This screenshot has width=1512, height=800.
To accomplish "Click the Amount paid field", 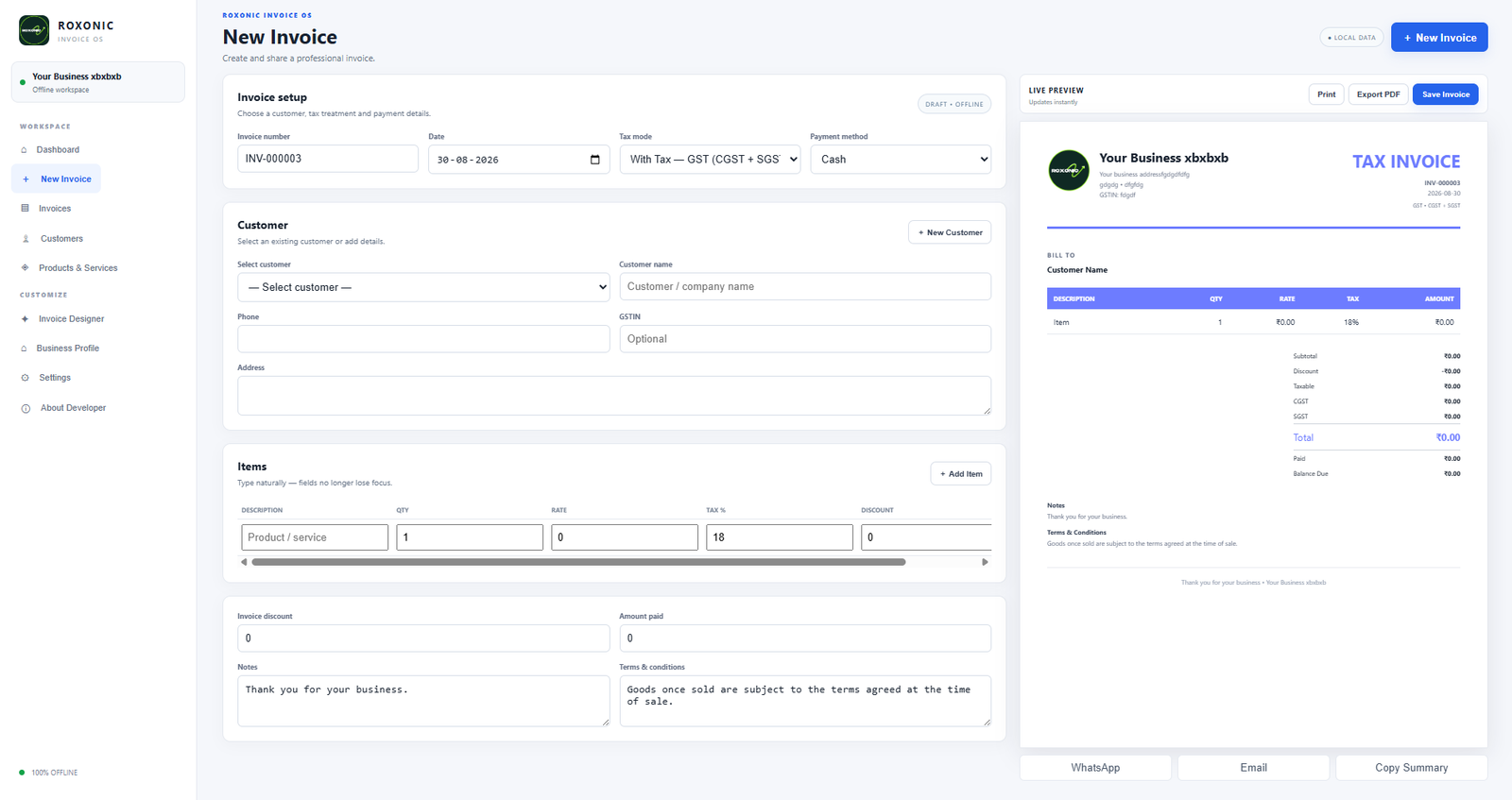I will [x=805, y=638].
